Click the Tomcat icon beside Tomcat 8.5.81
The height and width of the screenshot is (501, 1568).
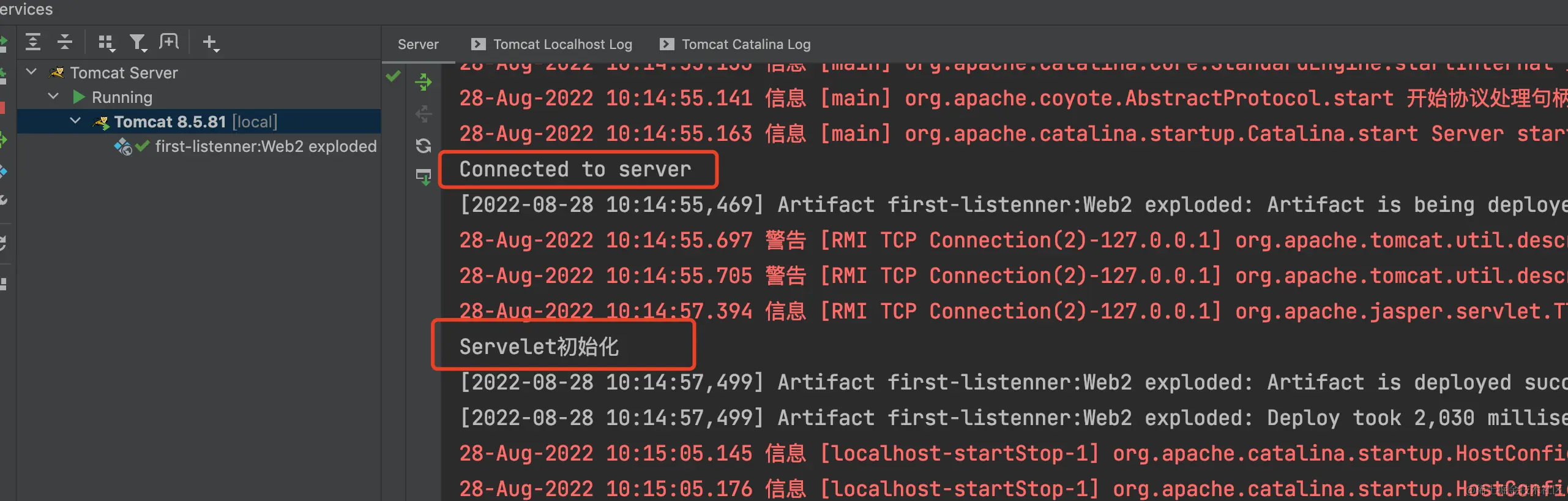tap(101, 122)
